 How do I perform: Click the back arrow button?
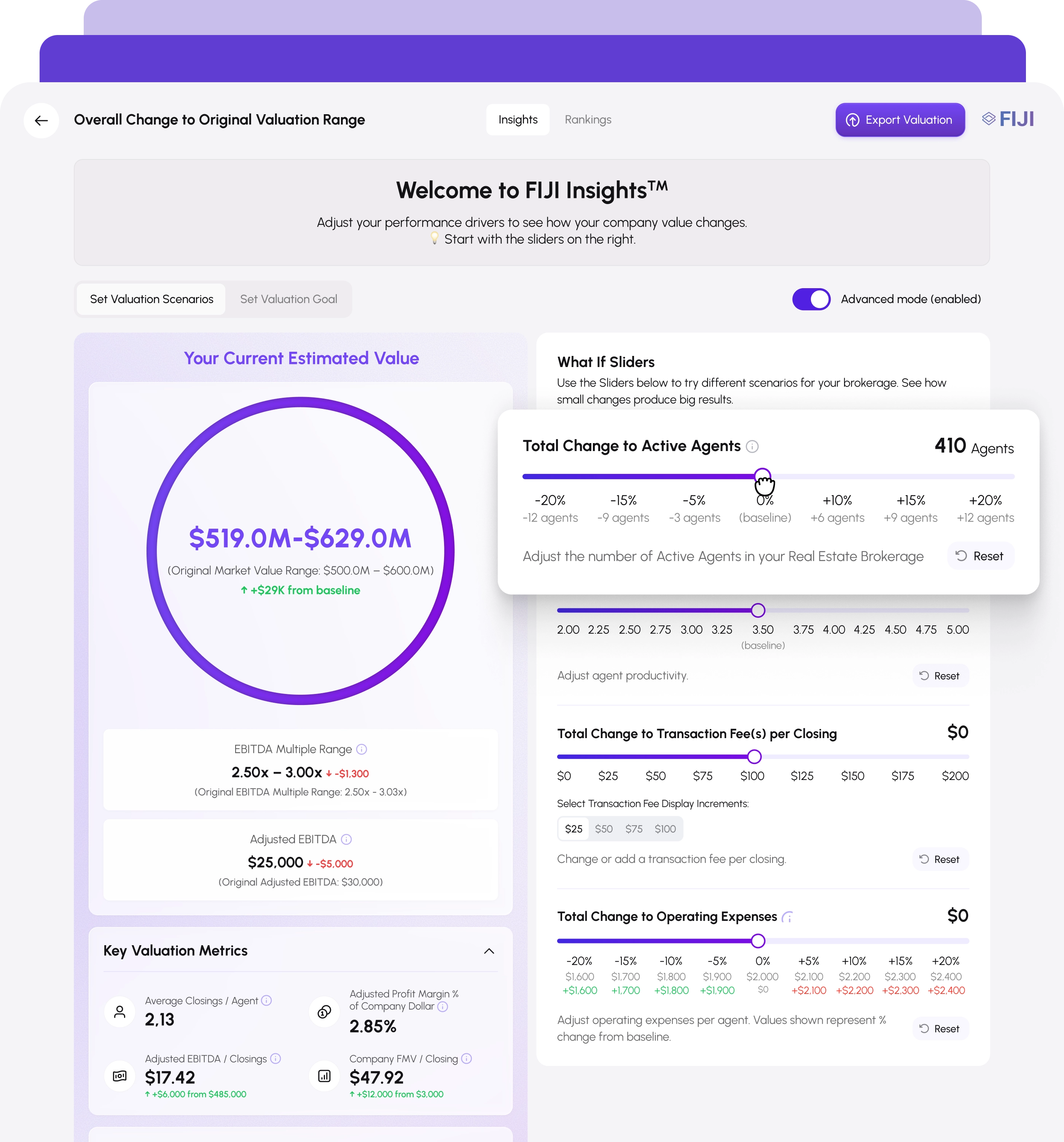41,120
